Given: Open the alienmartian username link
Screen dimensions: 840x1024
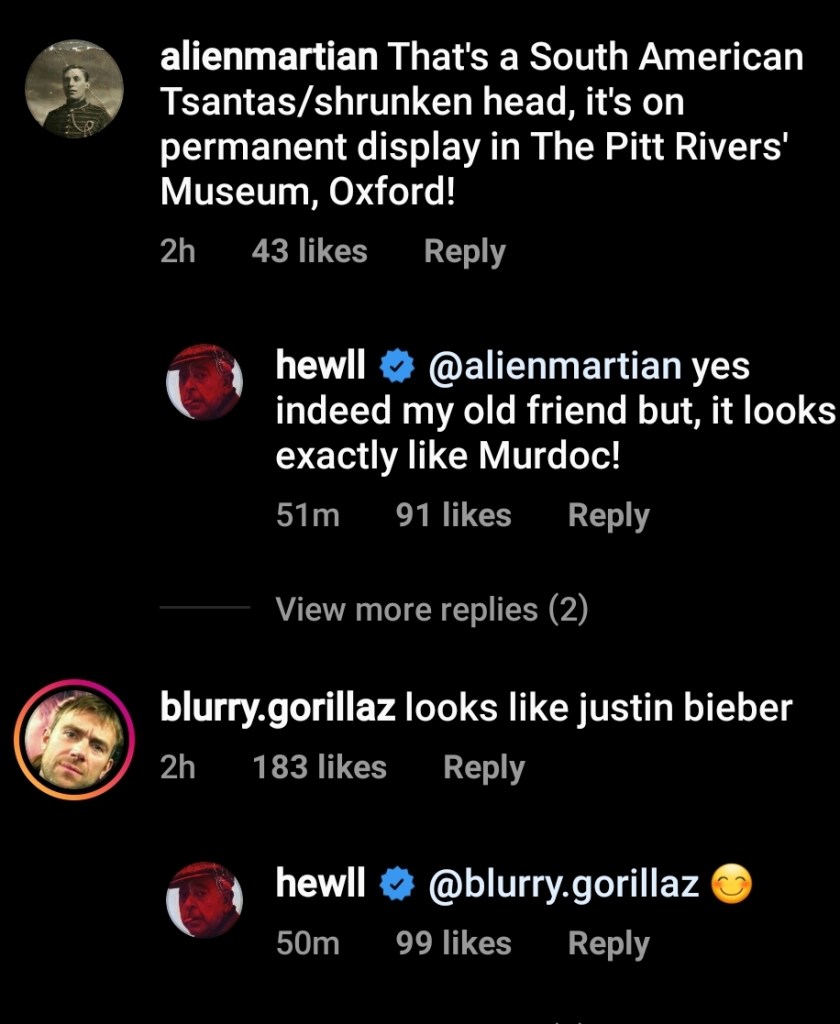Looking at the screenshot, I should tap(269, 58).
